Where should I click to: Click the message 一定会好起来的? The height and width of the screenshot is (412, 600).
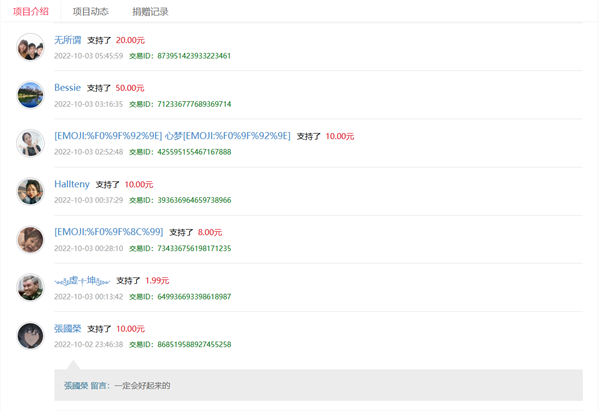point(142,386)
